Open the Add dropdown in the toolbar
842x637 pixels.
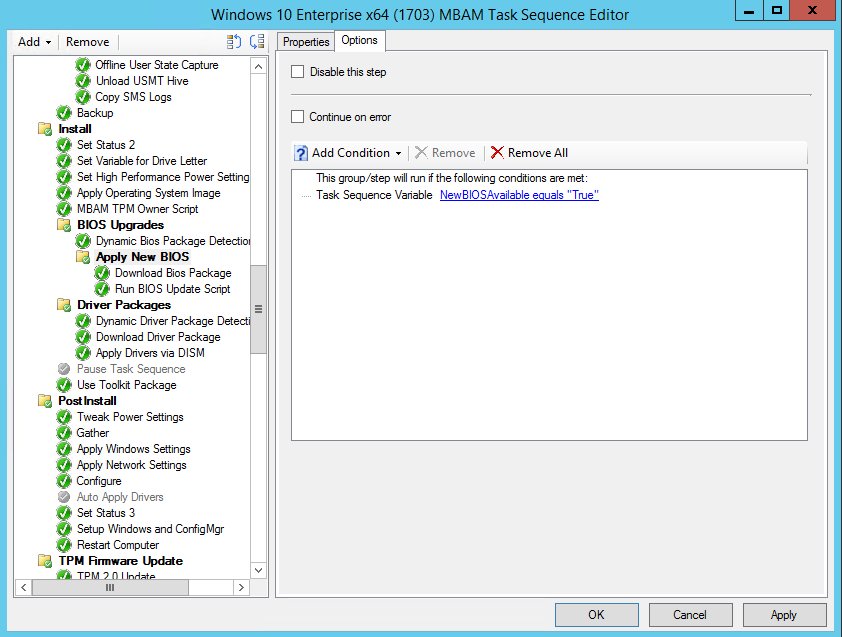(x=34, y=42)
